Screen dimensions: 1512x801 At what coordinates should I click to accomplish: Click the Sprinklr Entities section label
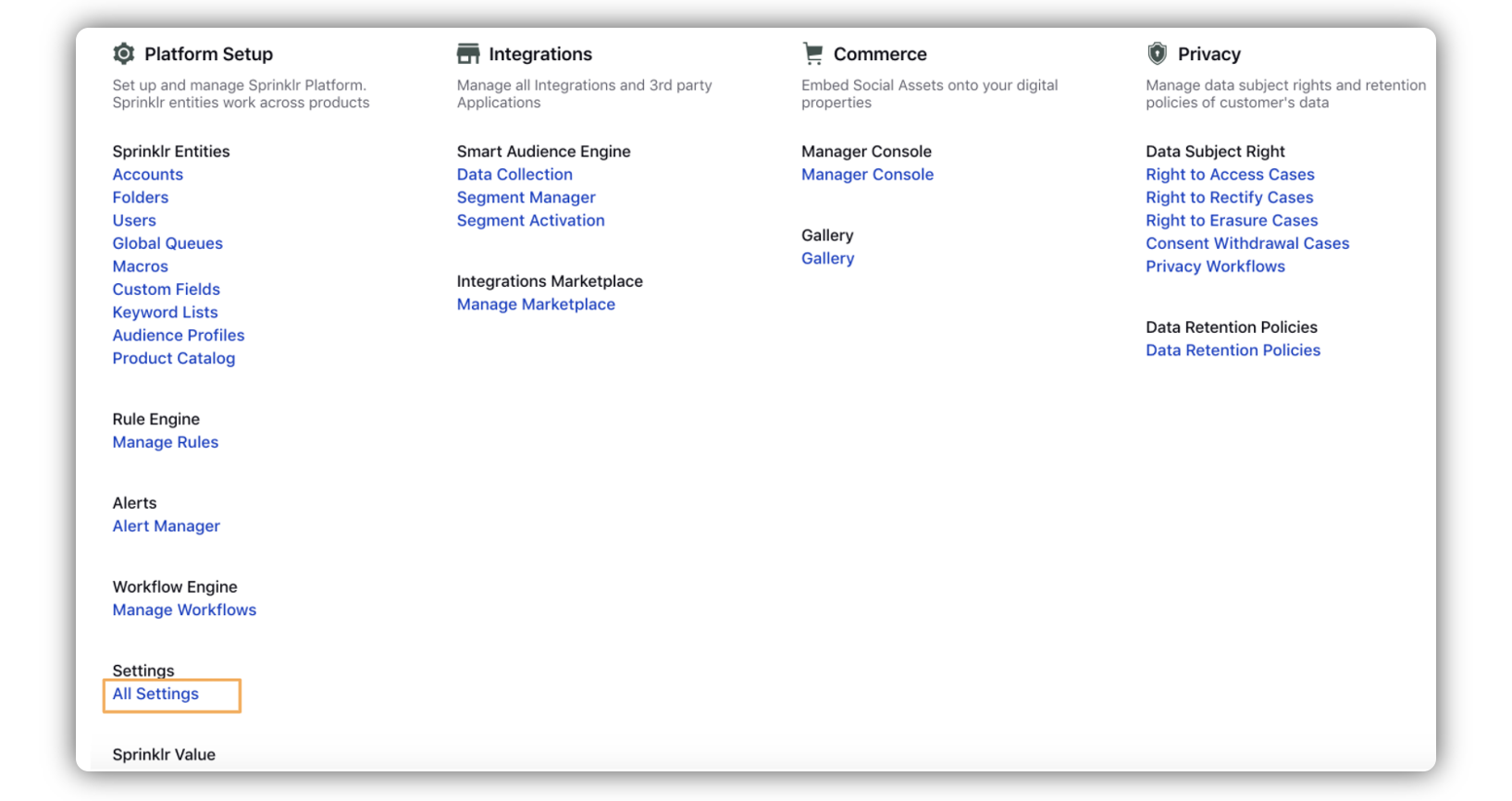[x=171, y=152]
